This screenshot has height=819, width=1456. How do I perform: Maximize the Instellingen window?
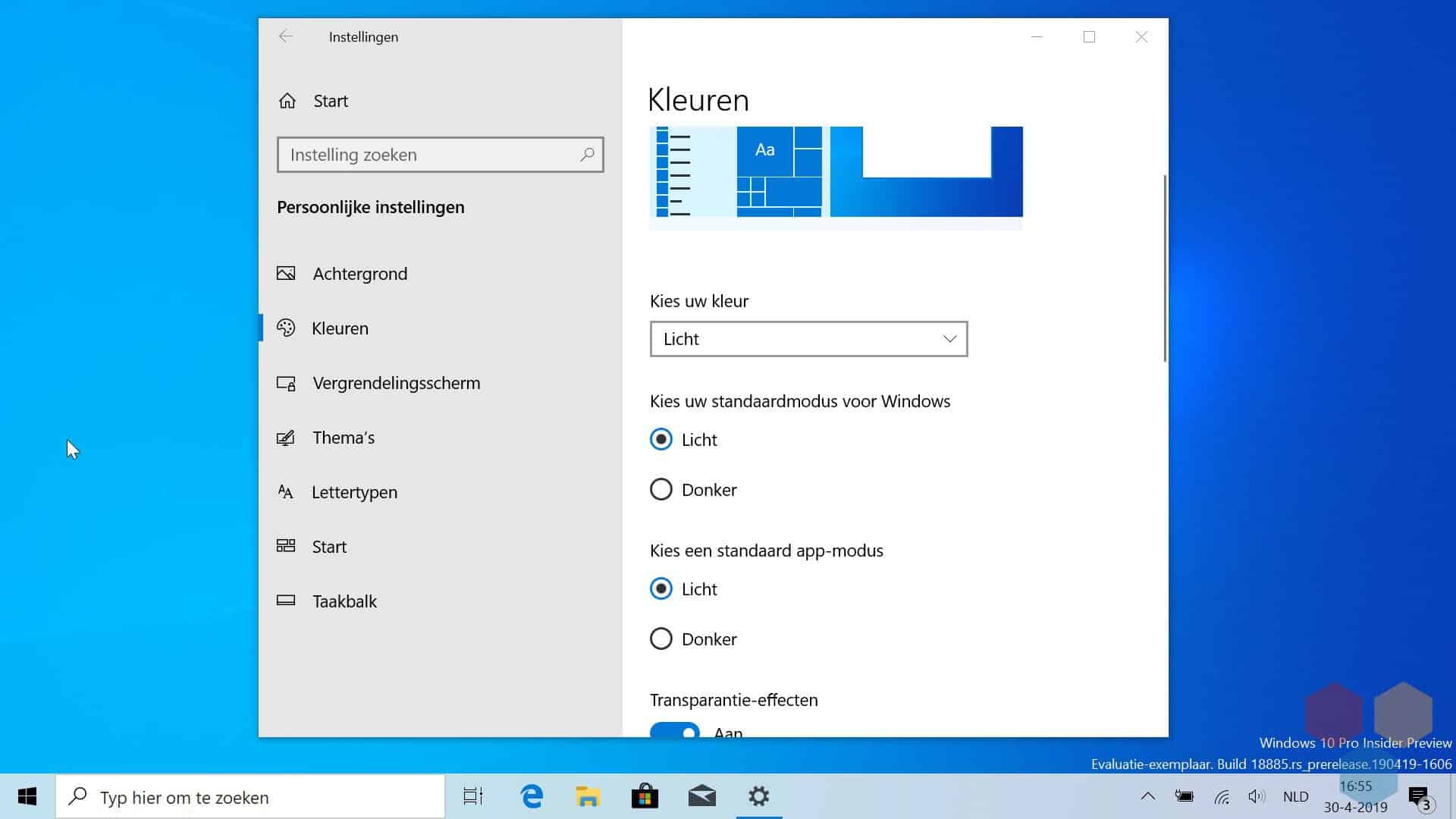pos(1089,36)
